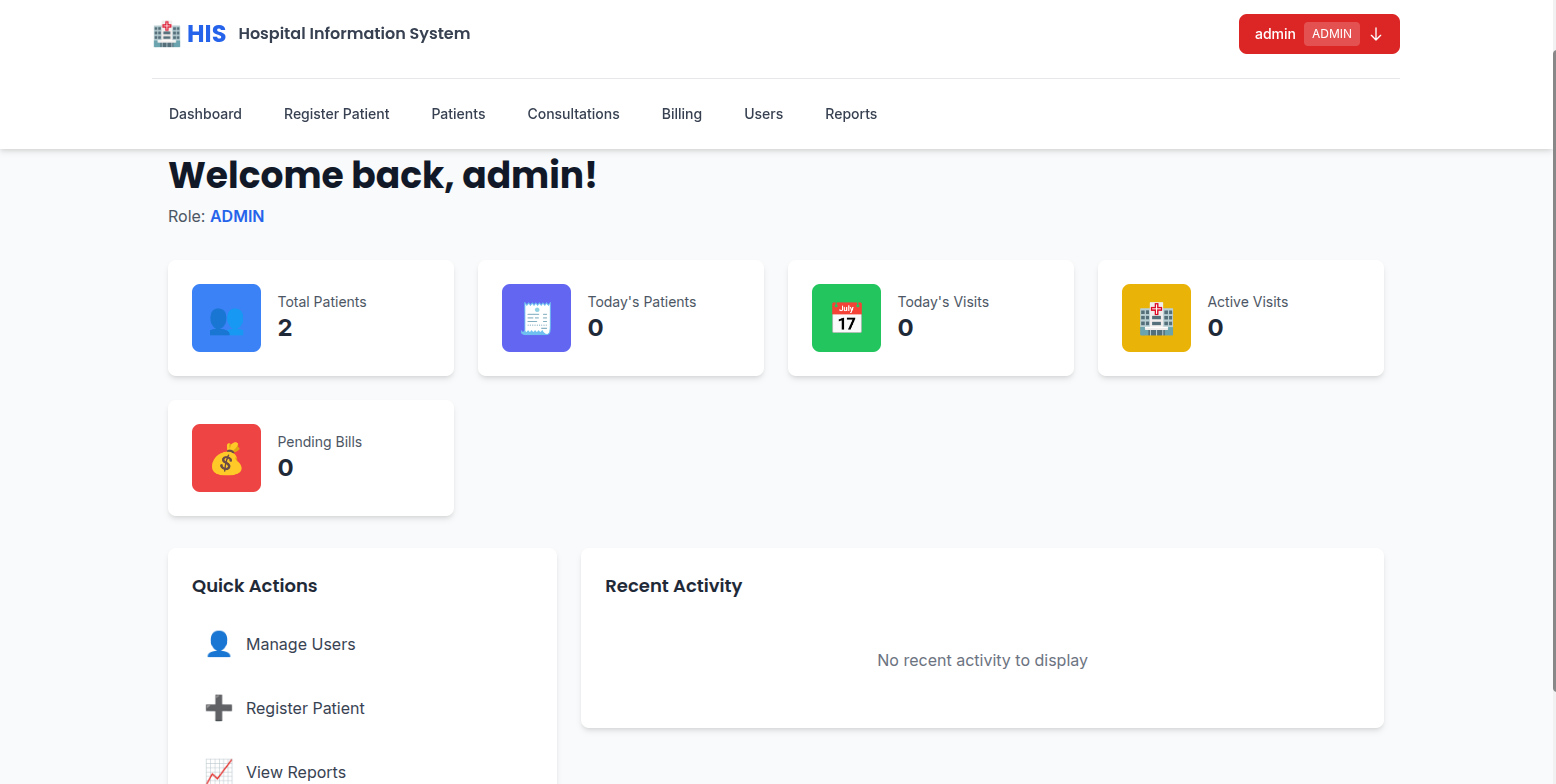Click the HIS hospital logo icon
Screen dimensions: 1556x784
(x=167, y=34)
